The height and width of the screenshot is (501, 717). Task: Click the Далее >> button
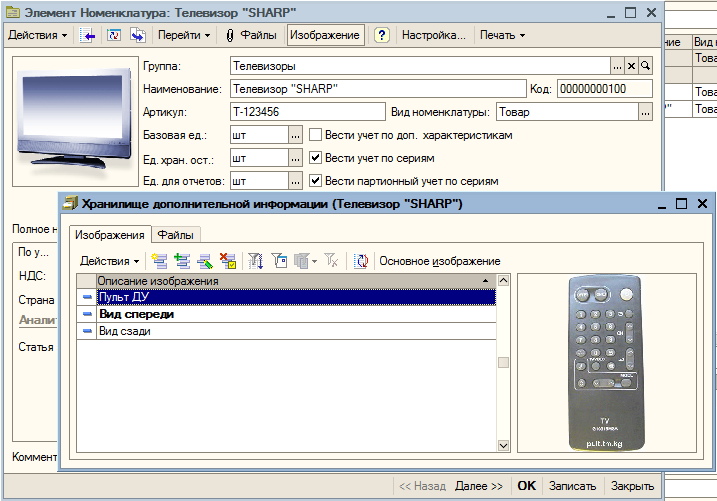click(479, 486)
